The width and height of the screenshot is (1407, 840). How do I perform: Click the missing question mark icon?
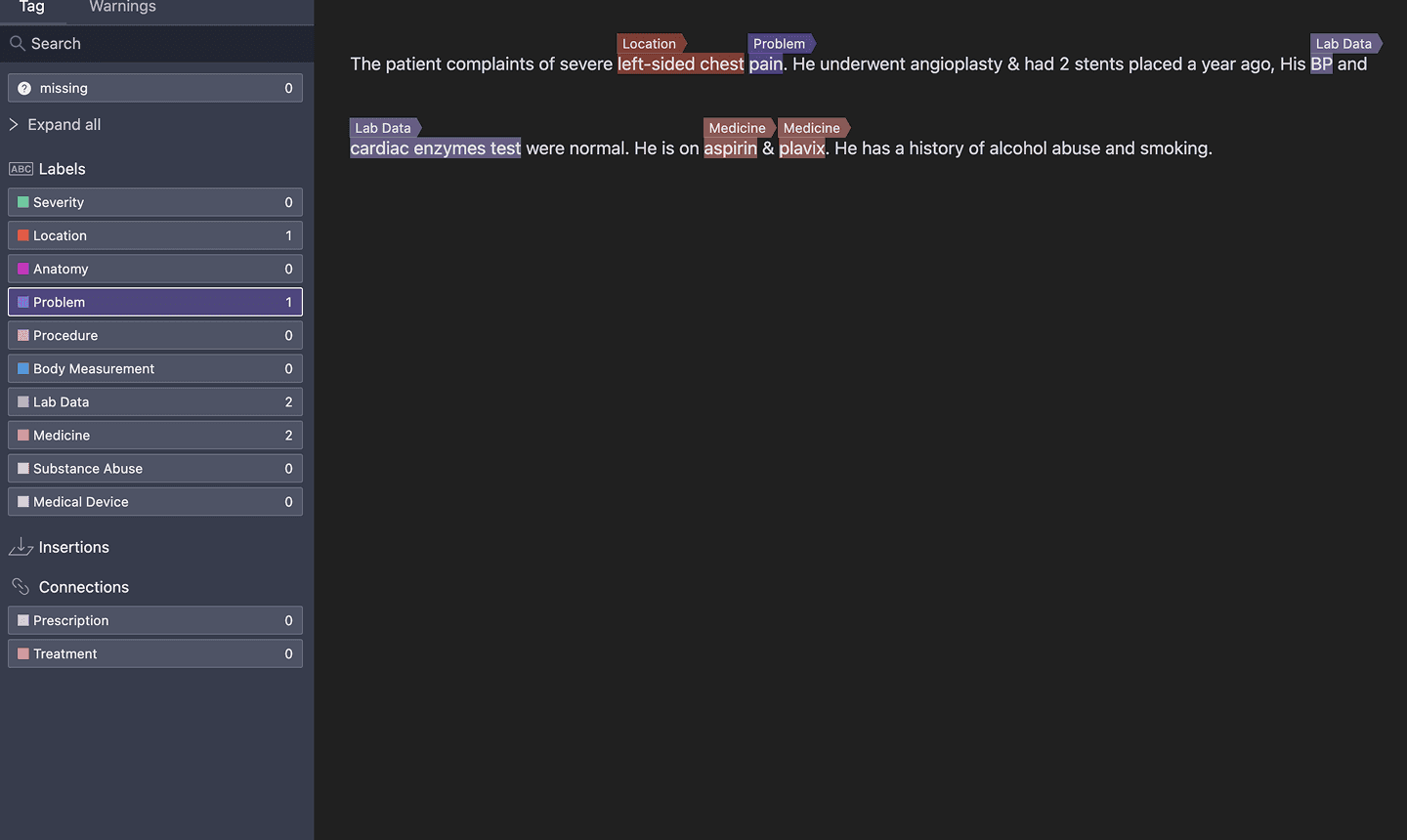point(24,88)
